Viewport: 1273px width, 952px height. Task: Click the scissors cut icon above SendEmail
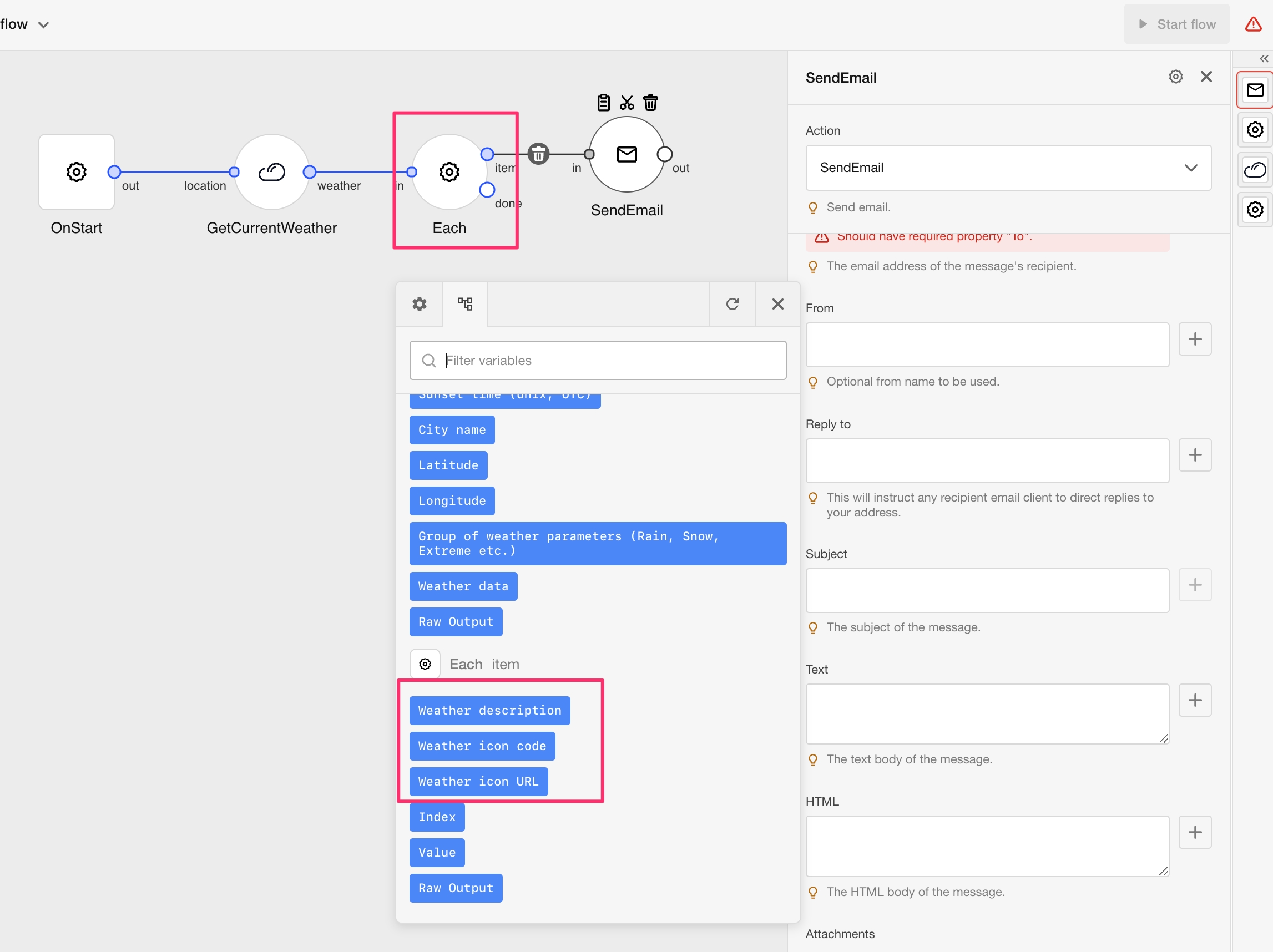[x=627, y=103]
